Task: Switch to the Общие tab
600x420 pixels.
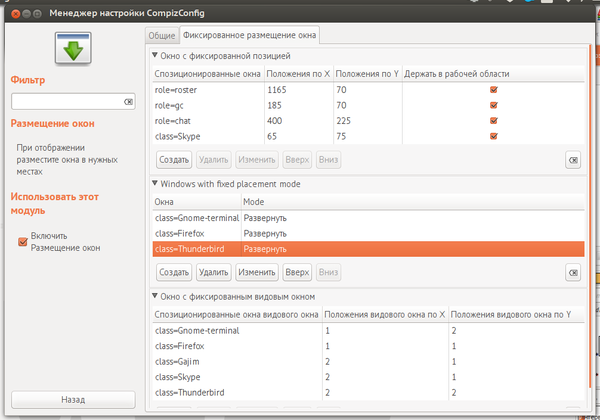Action: coord(162,35)
